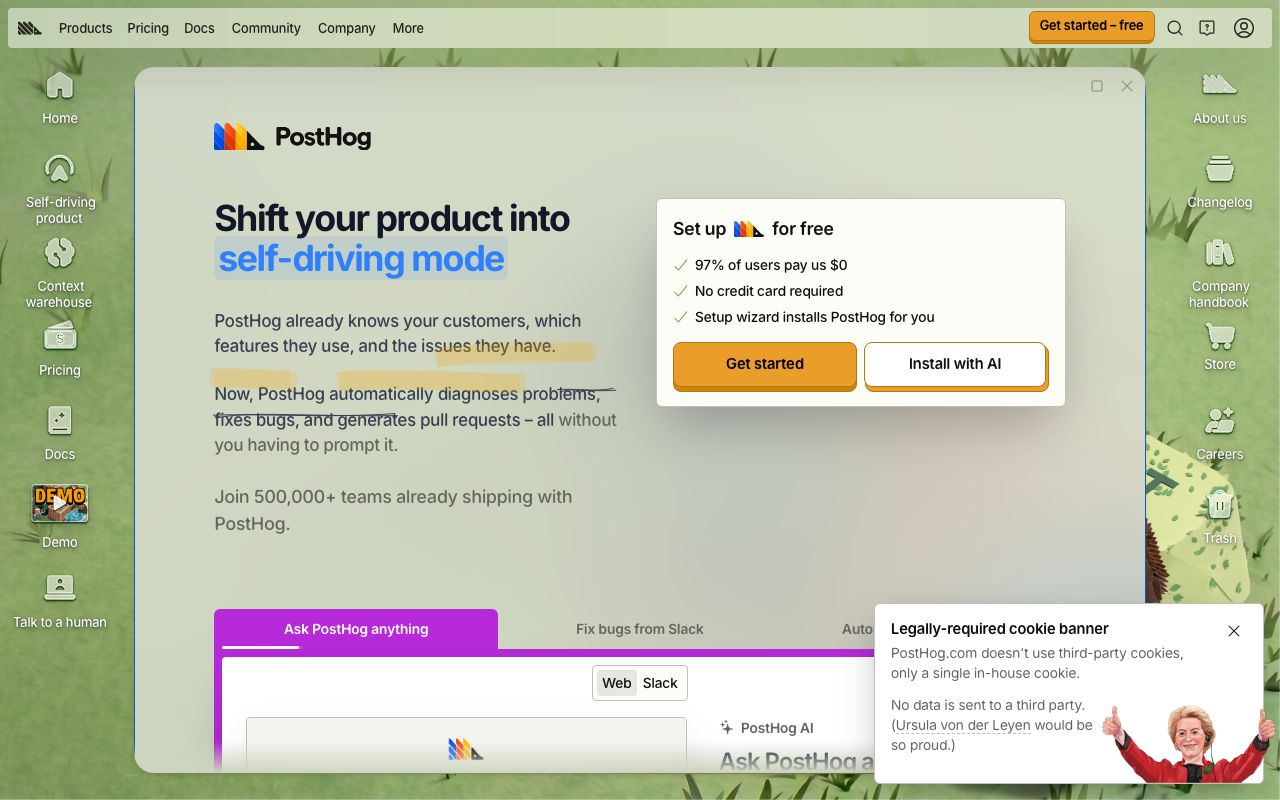This screenshot has height=800, width=1280.
Task: Select the Ask PostHog anything tab
Action: coord(356,629)
